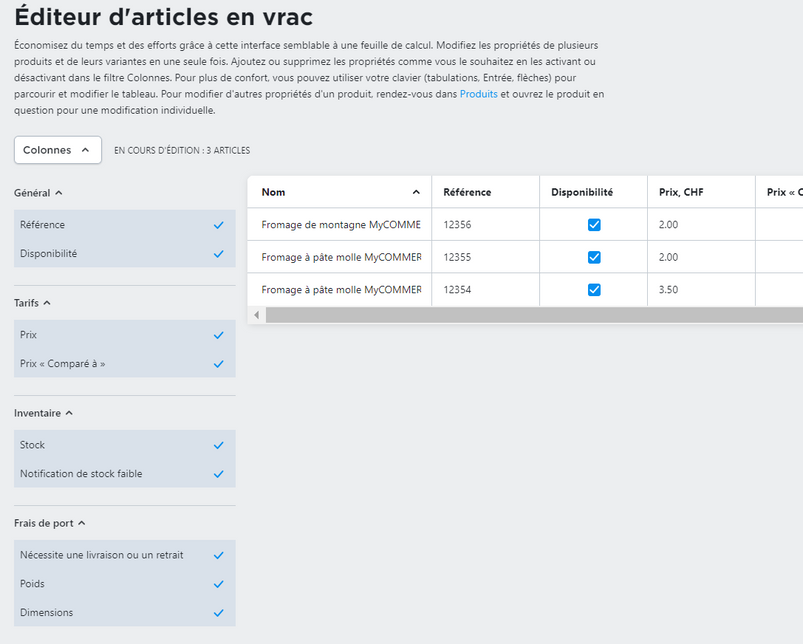Select reference cell 12354
Screen dimensions: 803x644
(x=485, y=290)
